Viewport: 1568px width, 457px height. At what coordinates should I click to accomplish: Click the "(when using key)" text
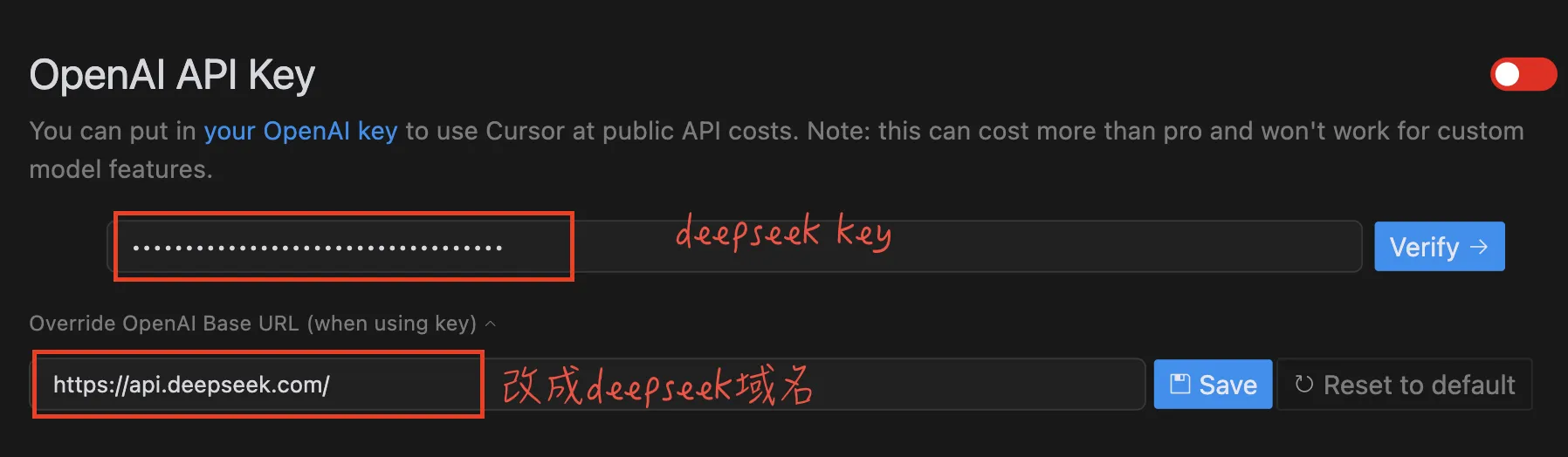[391, 324]
